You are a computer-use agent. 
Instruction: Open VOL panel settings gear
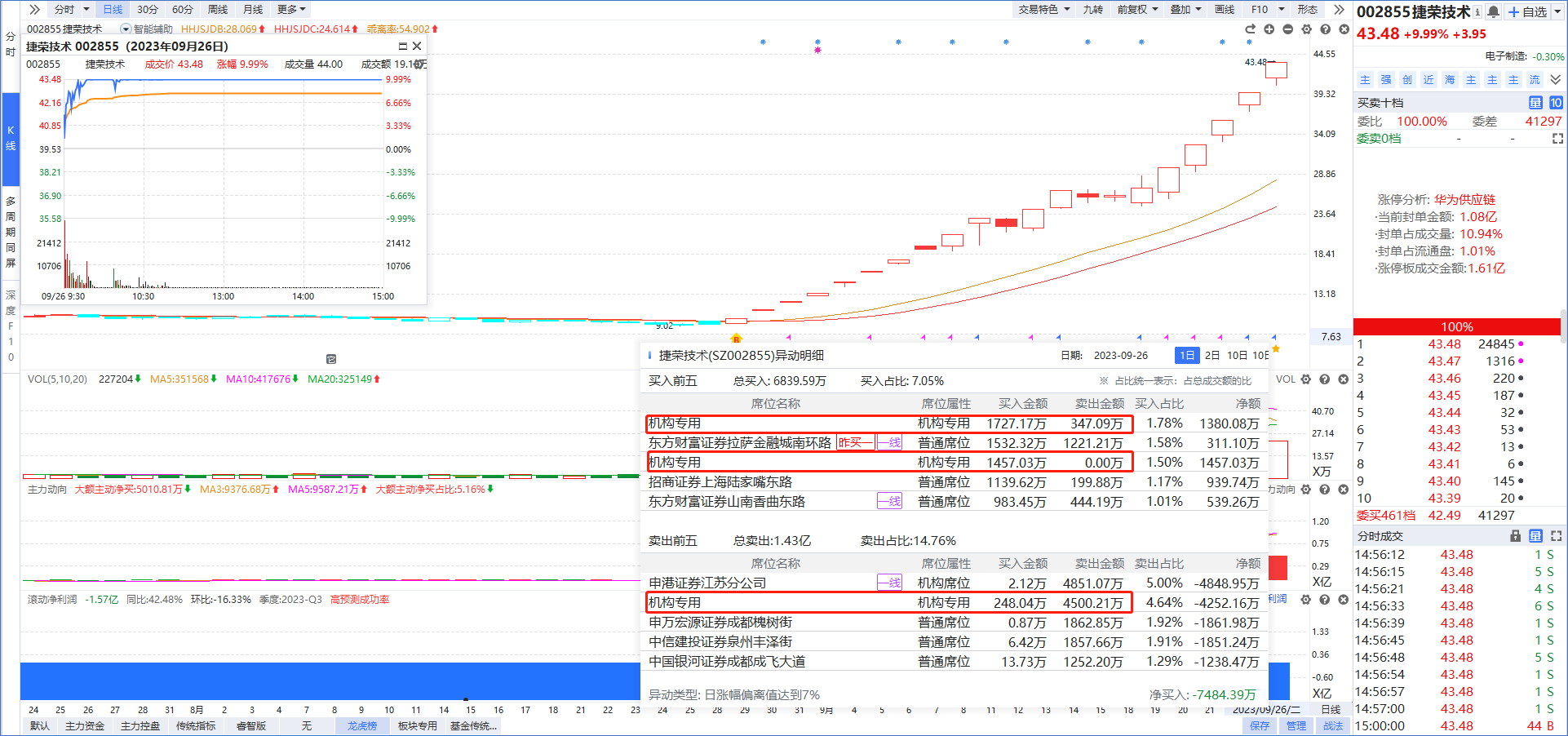coord(1306,379)
